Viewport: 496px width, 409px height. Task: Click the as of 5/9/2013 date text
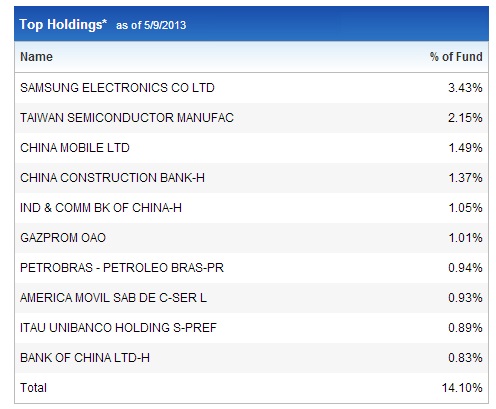point(151,25)
